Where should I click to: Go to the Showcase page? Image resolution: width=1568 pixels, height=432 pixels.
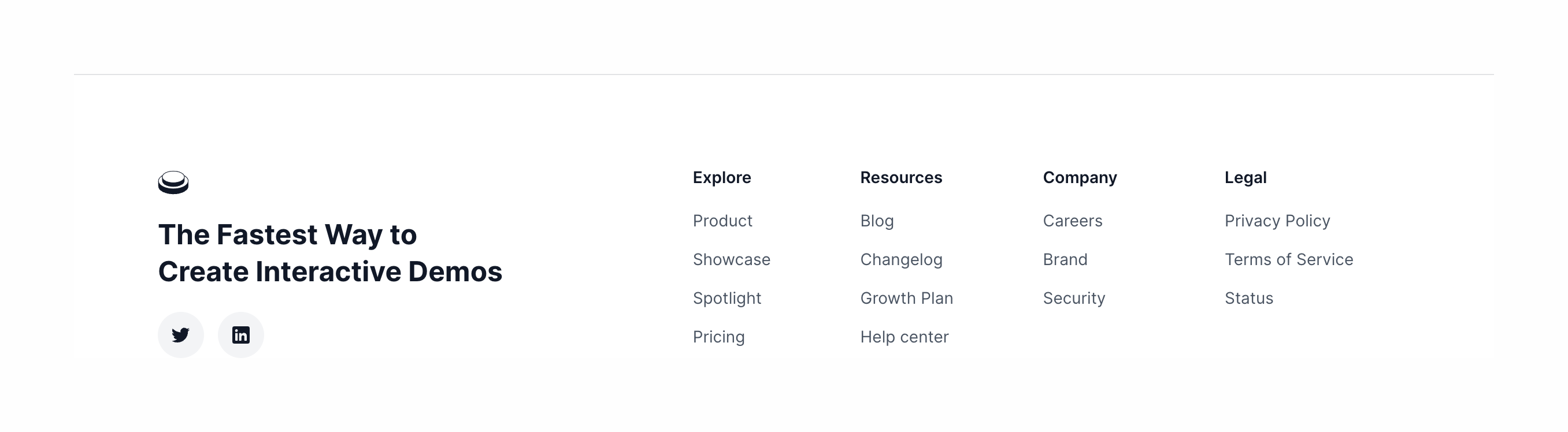pos(732,260)
